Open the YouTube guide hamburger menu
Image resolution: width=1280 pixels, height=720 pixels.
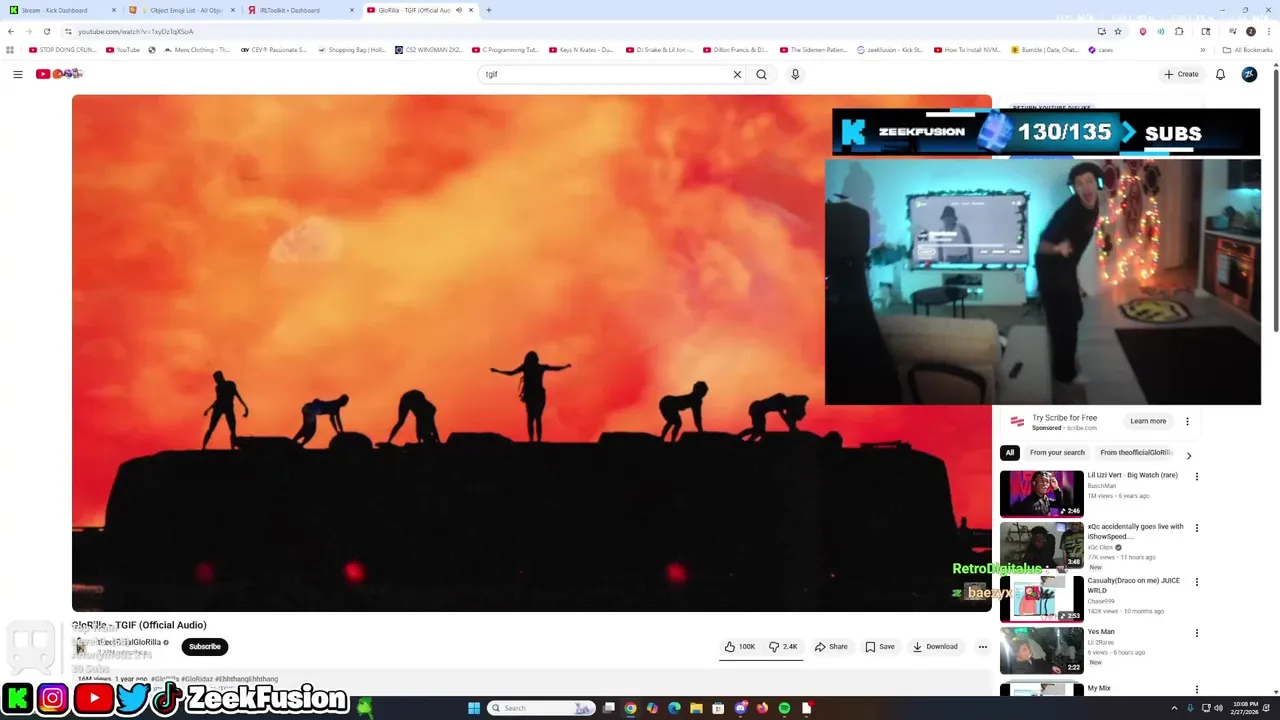pos(17,74)
